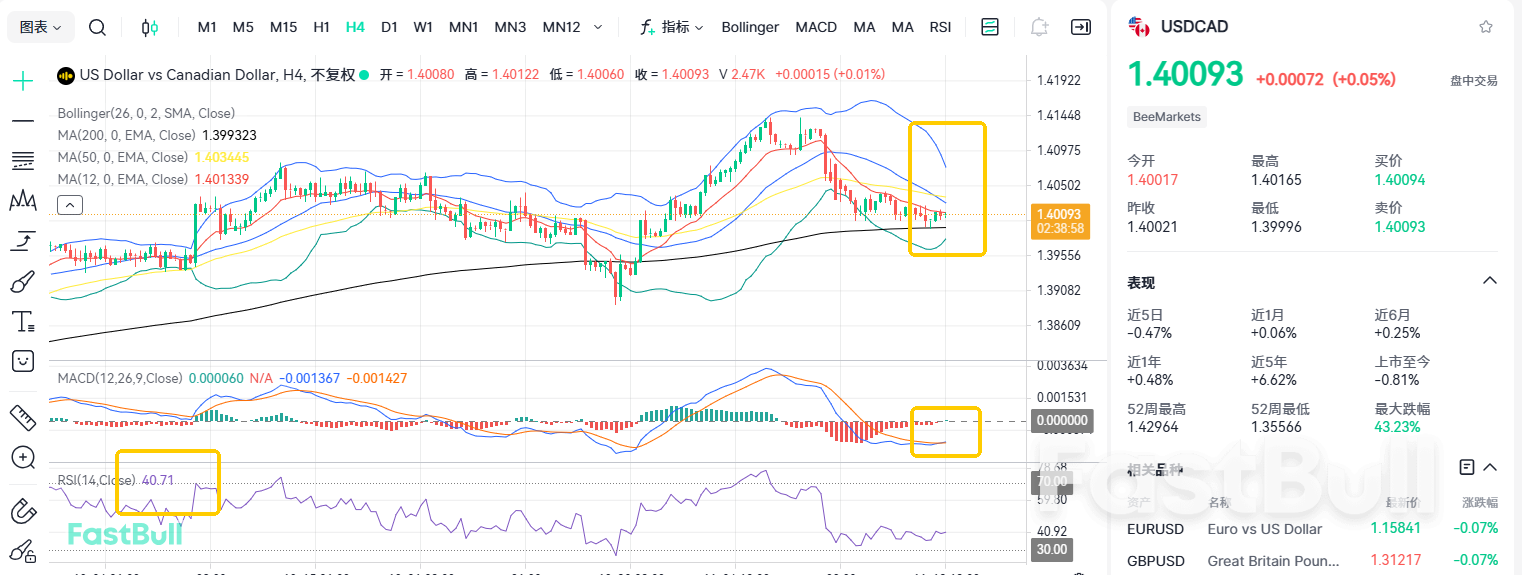
Task: Click the search magnifier icon in toolbar
Action: [x=97, y=27]
